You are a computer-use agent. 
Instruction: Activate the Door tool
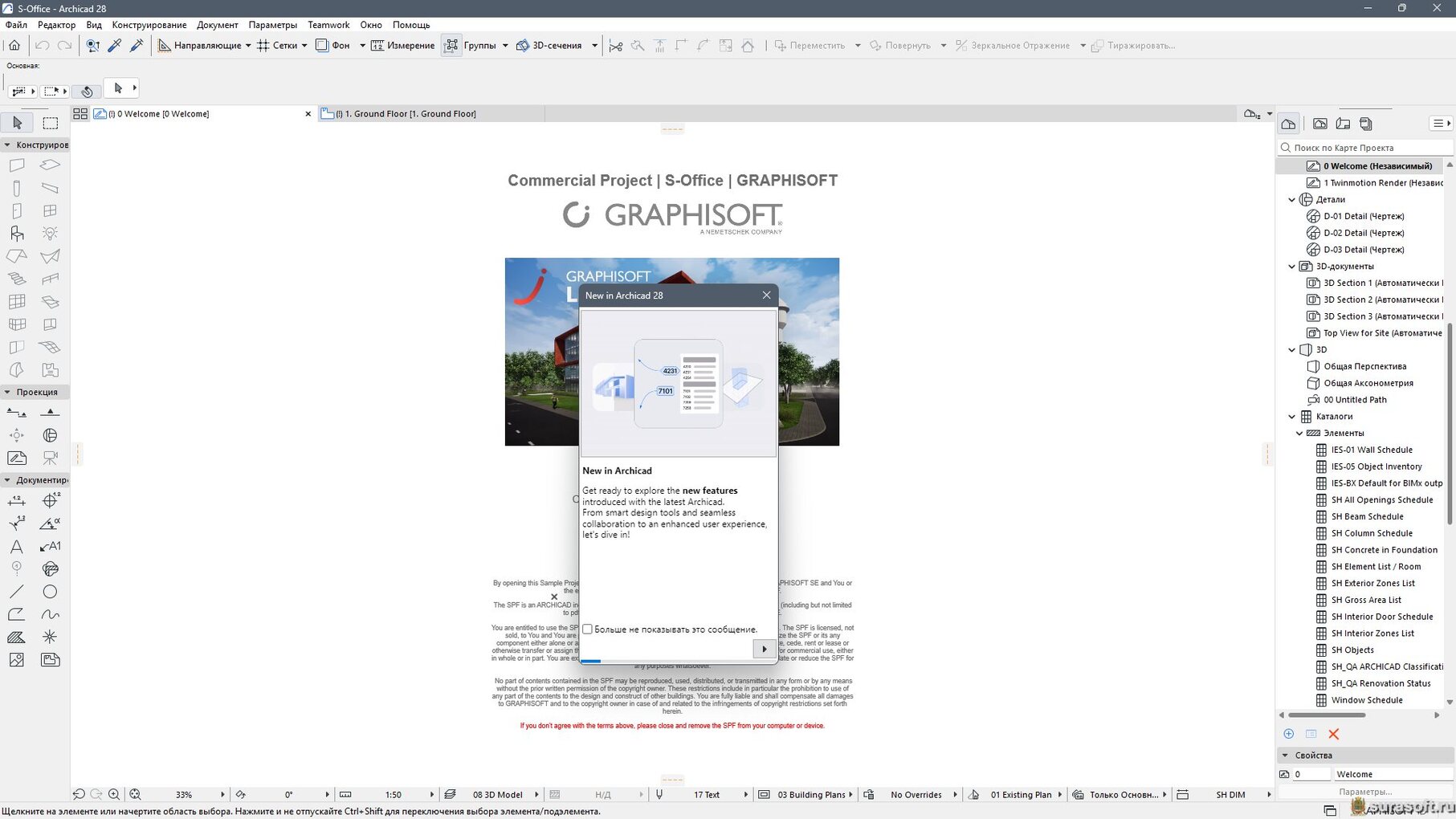pyautogui.click(x=17, y=210)
